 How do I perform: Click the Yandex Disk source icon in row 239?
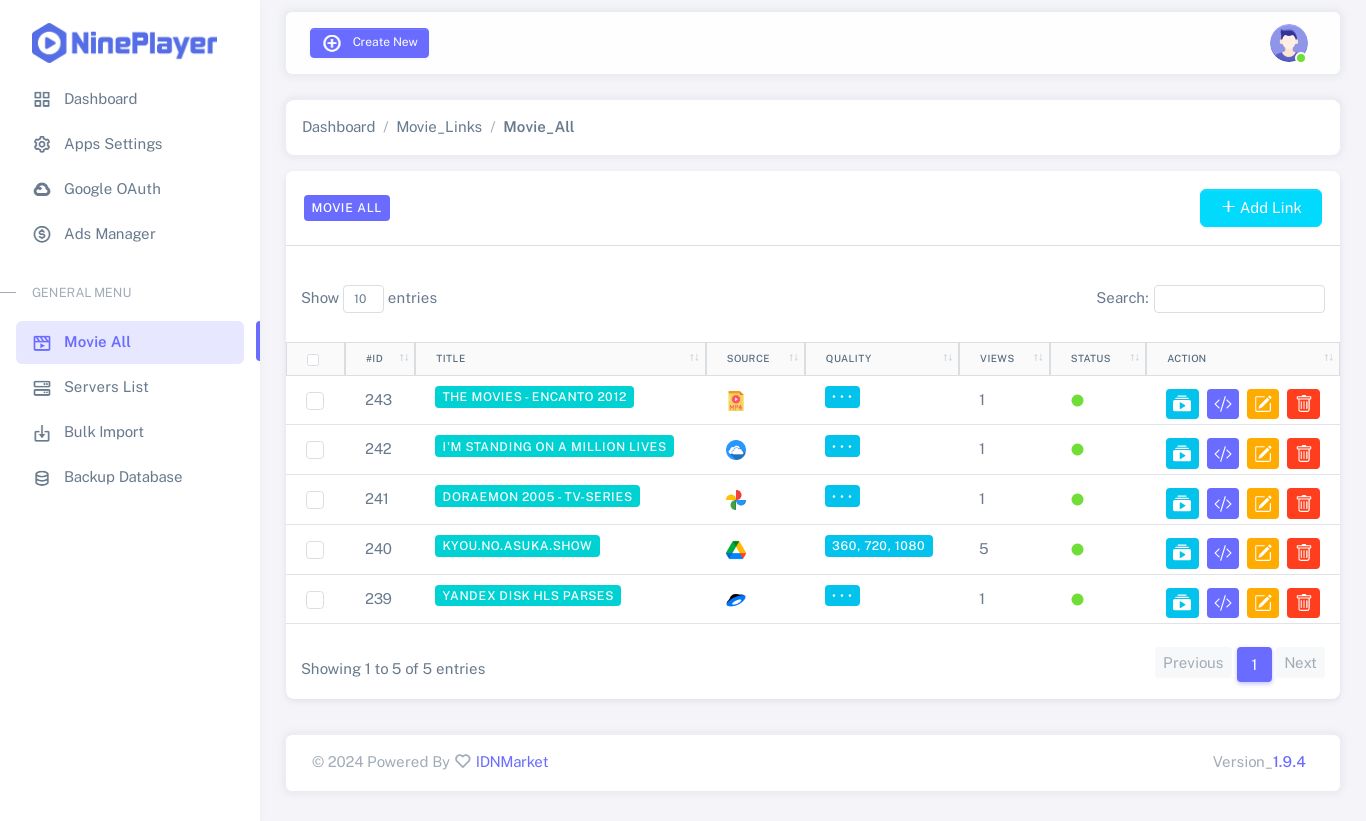[736, 600]
